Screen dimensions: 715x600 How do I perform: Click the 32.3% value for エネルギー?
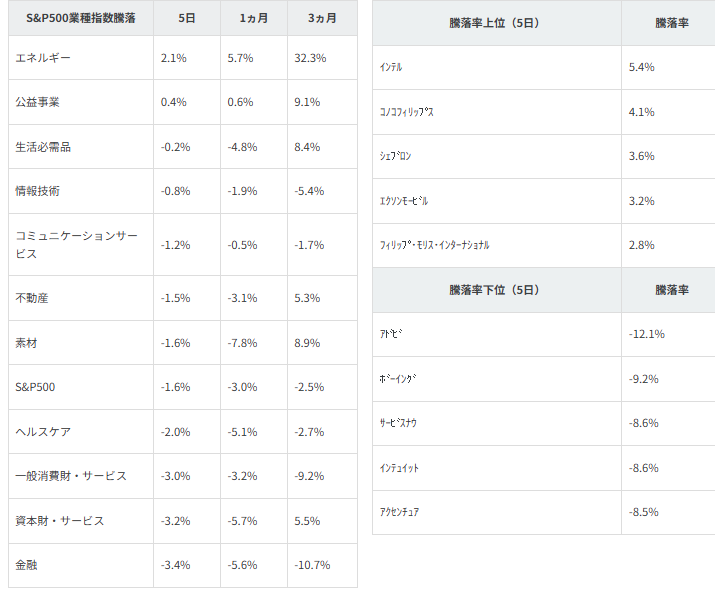click(310, 58)
